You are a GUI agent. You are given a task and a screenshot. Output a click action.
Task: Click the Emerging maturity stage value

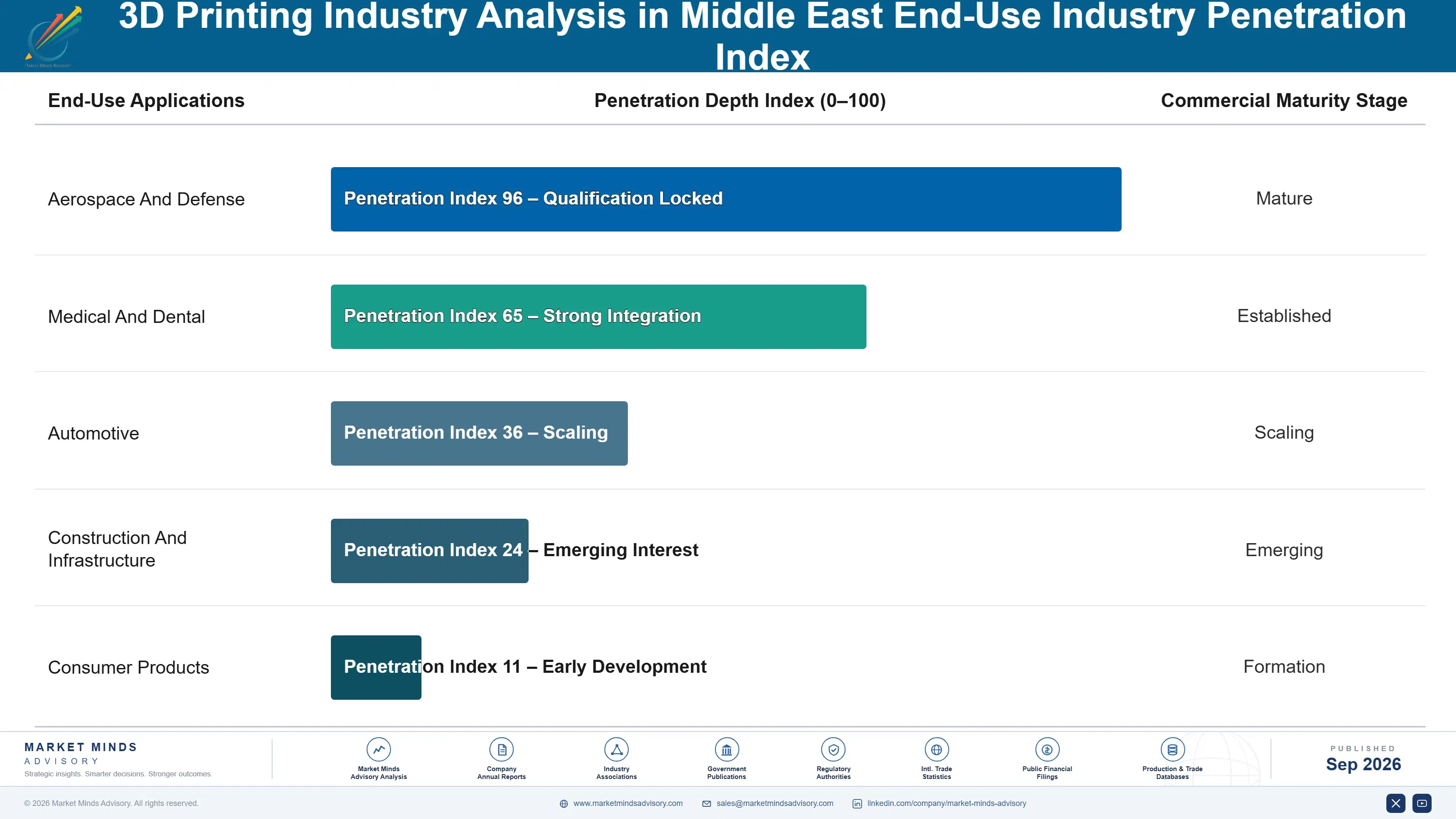(1284, 550)
